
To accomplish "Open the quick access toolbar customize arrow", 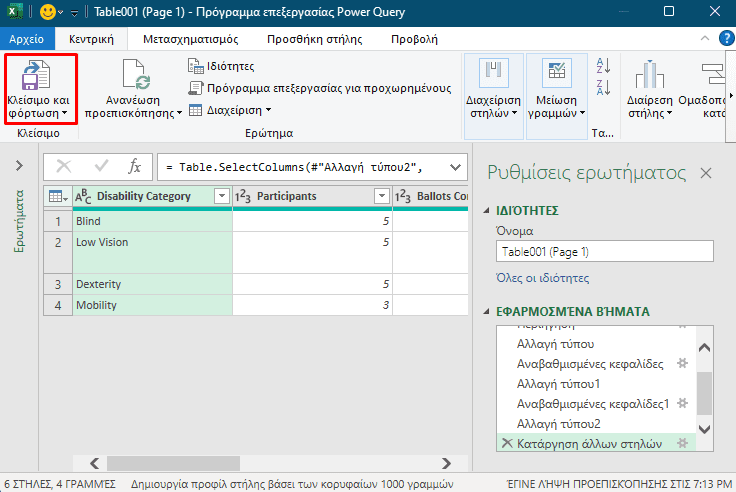I will coord(74,13).
